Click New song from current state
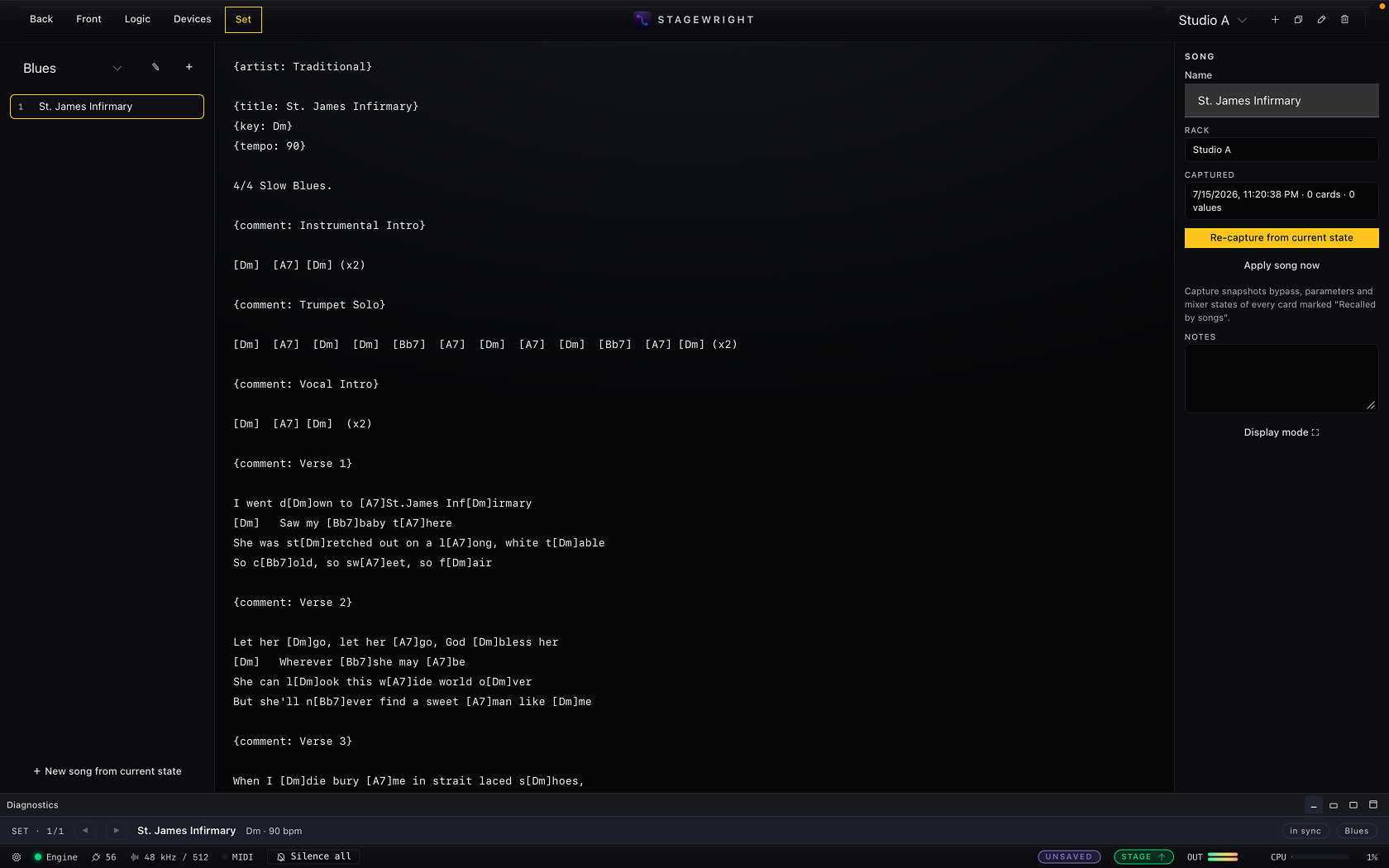Screen dimensions: 1389x868 (107, 771)
